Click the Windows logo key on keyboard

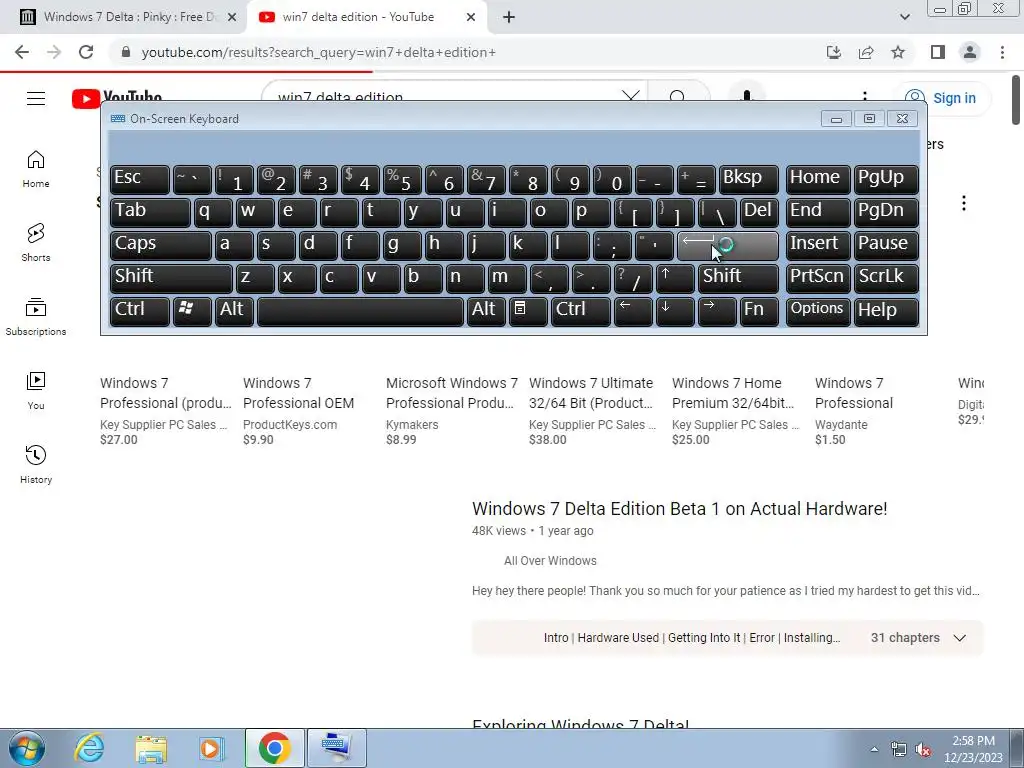[x=191, y=311]
